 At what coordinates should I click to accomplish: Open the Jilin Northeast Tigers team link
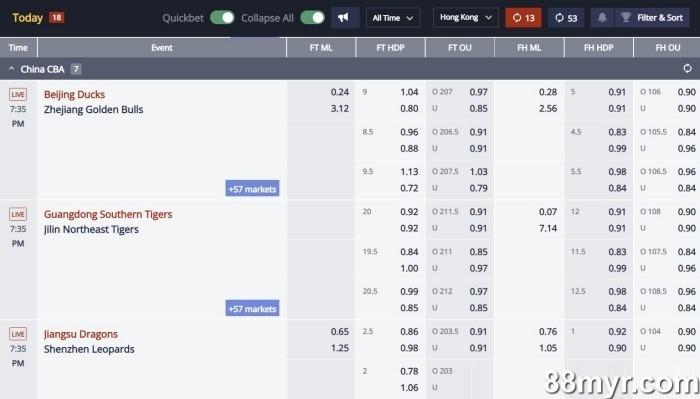(x=91, y=229)
